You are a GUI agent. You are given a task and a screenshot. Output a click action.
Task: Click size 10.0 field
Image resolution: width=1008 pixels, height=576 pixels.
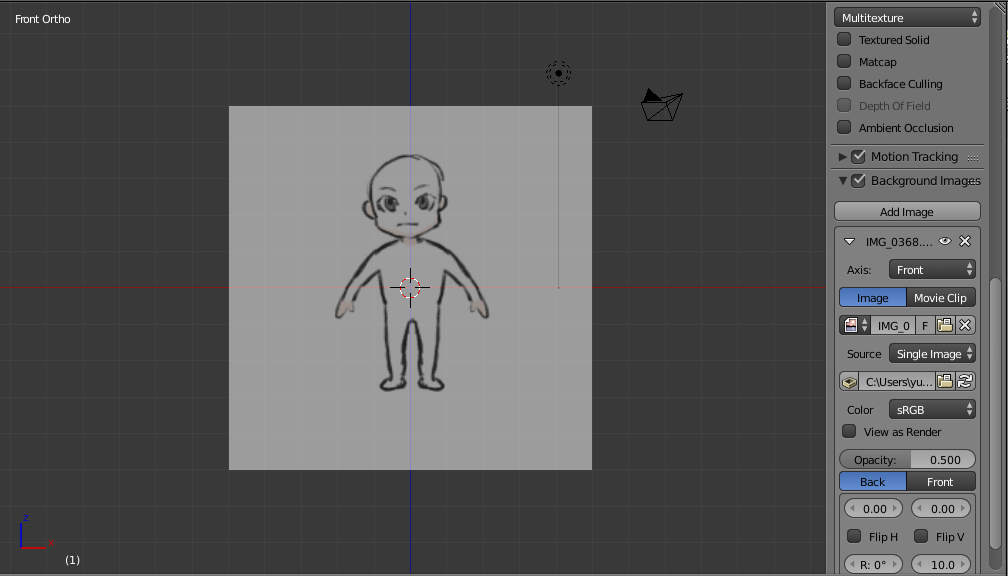point(941,564)
